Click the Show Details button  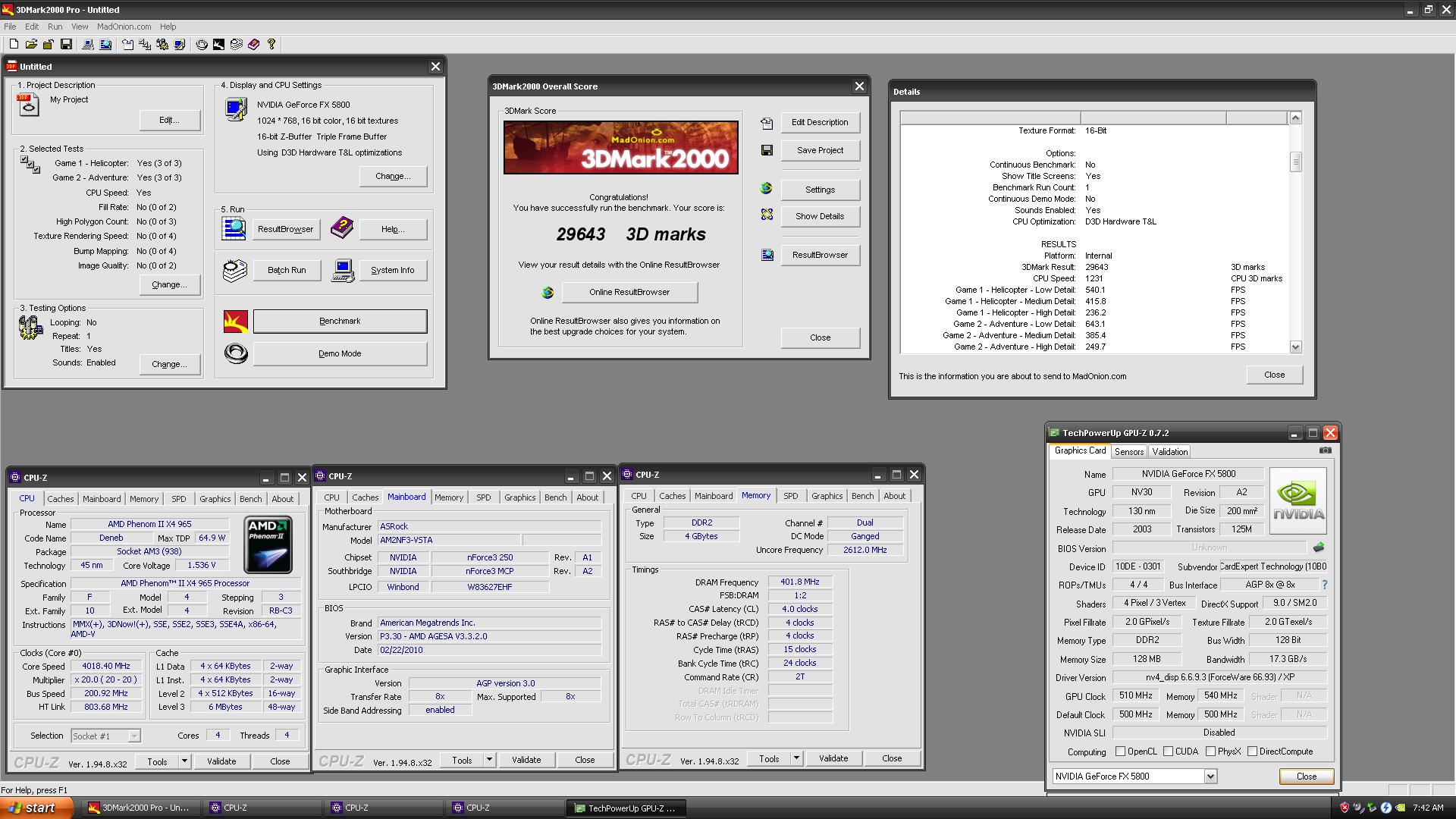click(x=820, y=216)
